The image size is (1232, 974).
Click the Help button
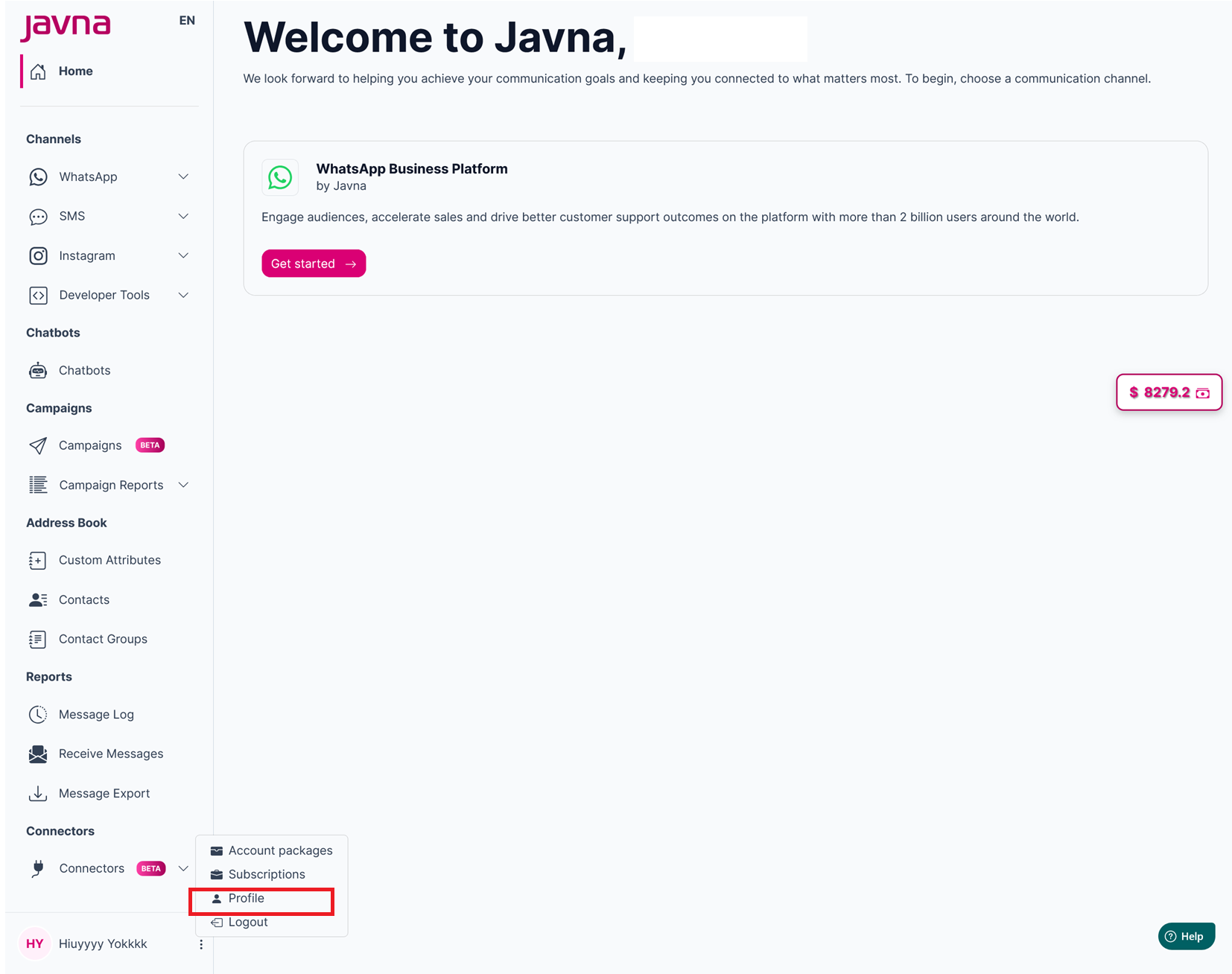1187,937
